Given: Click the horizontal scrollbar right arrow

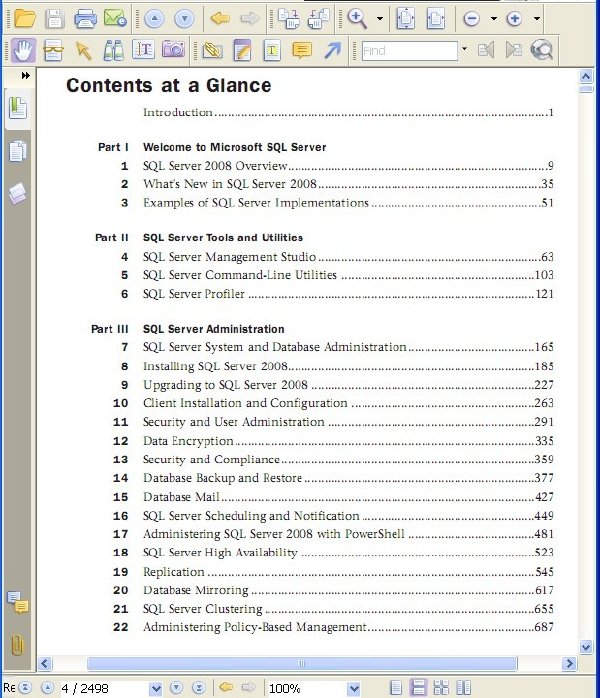Looking at the screenshot, I should 569,664.
